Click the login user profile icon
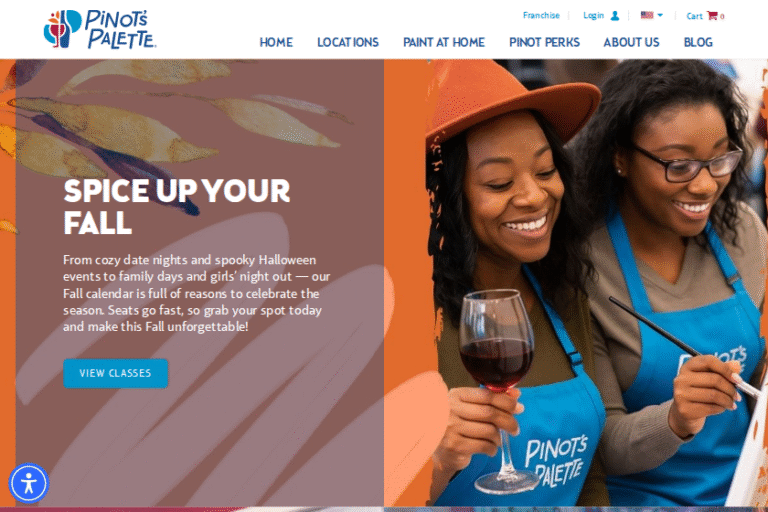Viewport: 768px width, 512px height. click(x=615, y=16)
